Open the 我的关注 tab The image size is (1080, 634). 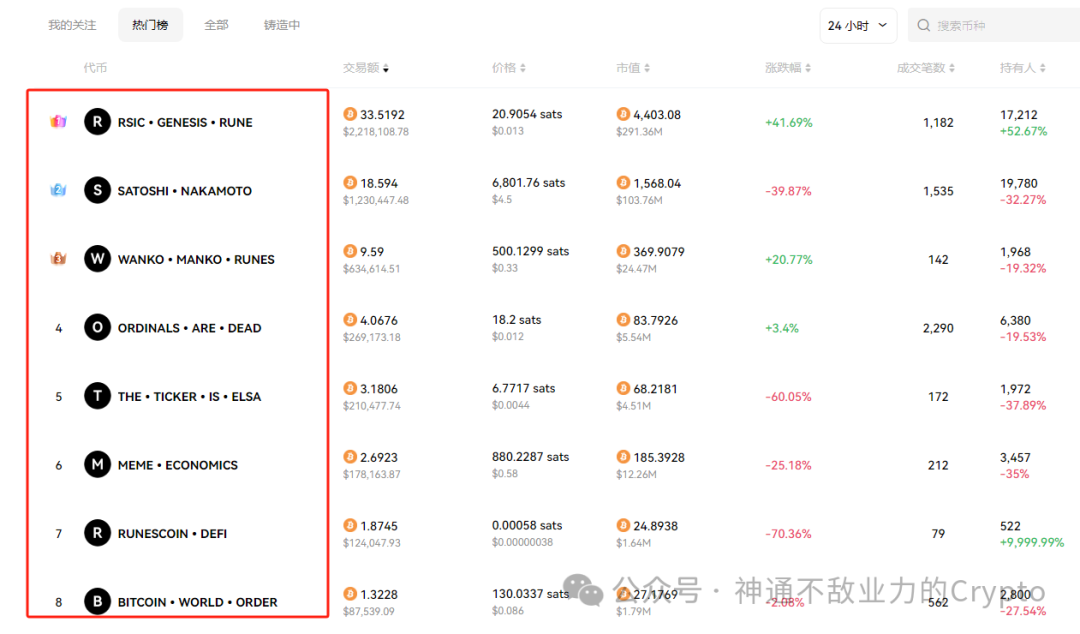pyautogui.click(x=72, y=25)
